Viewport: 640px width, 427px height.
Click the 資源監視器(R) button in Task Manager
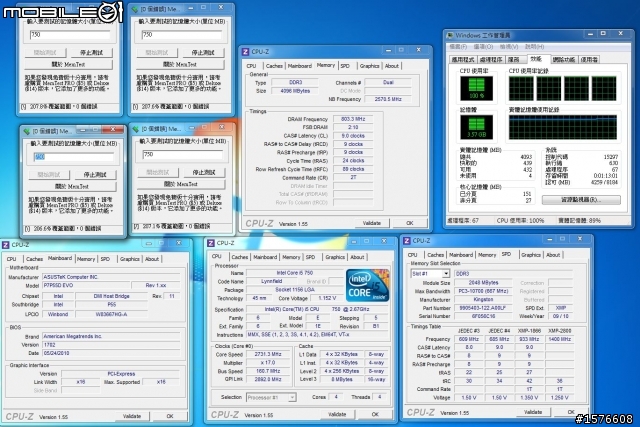tap(581, 200)
